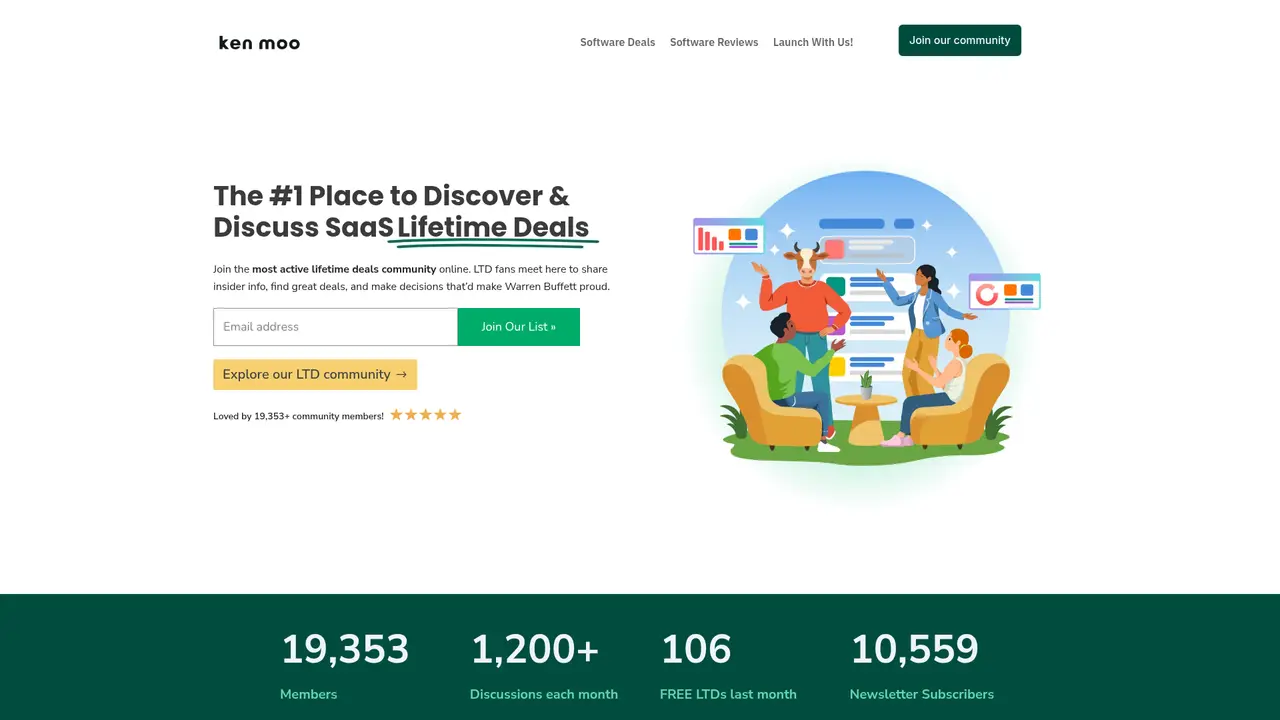Select the Members label
The height and width of the screenshot is (720, 1280).
tap(309, 694)
